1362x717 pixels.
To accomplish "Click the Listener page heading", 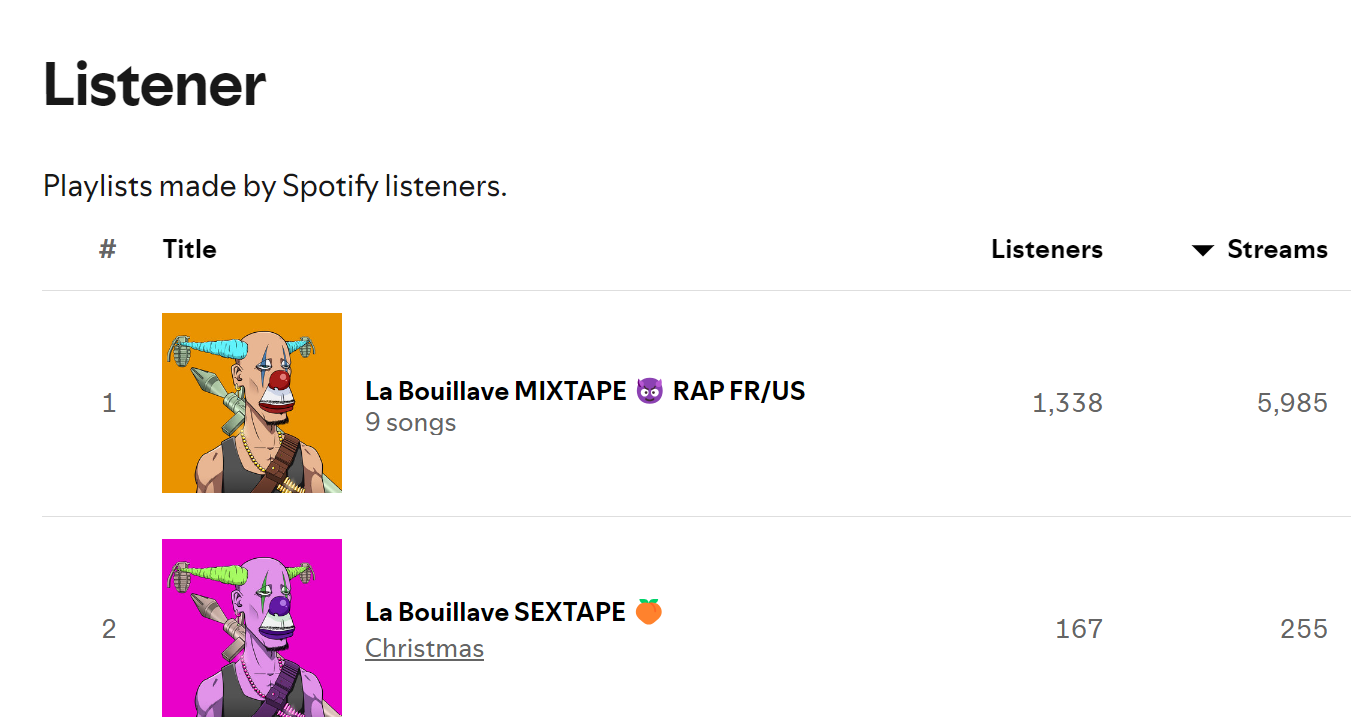I will 153,85.
